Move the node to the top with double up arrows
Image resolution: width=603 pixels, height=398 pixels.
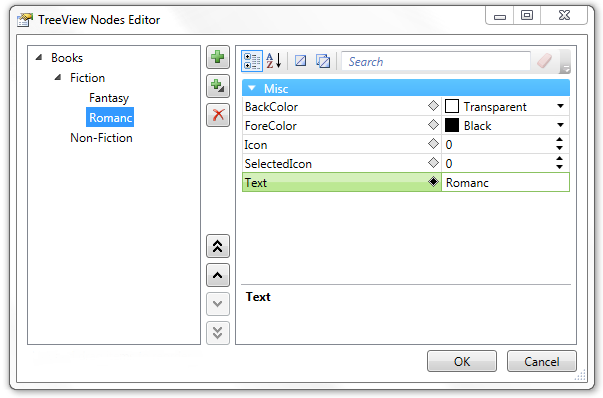click(218, 246)
